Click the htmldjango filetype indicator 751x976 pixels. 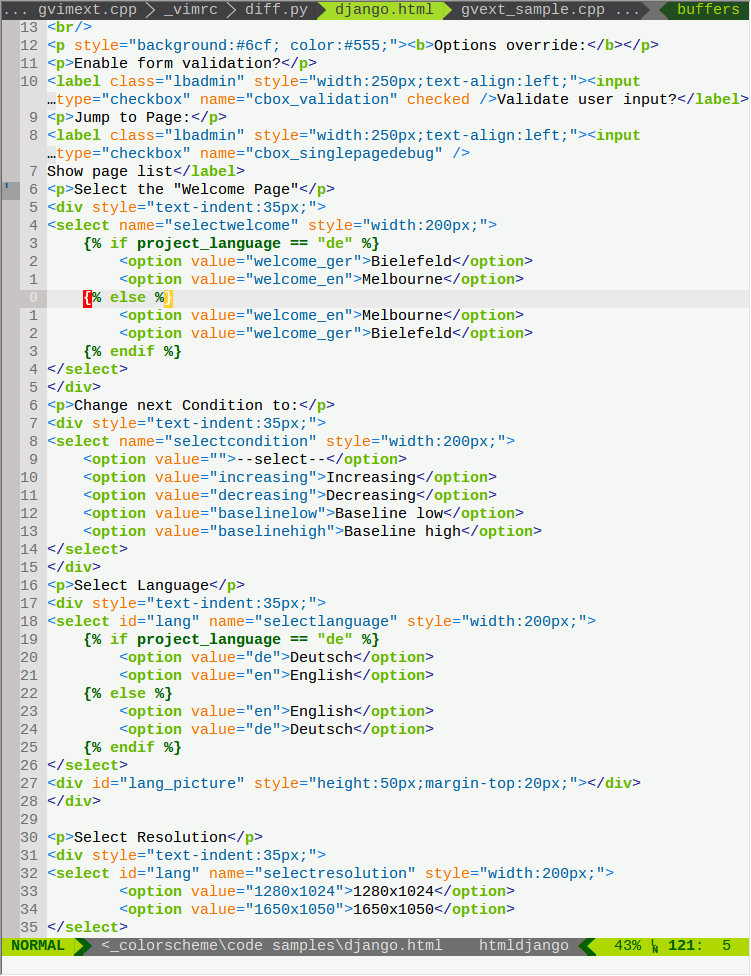point(523,946)
